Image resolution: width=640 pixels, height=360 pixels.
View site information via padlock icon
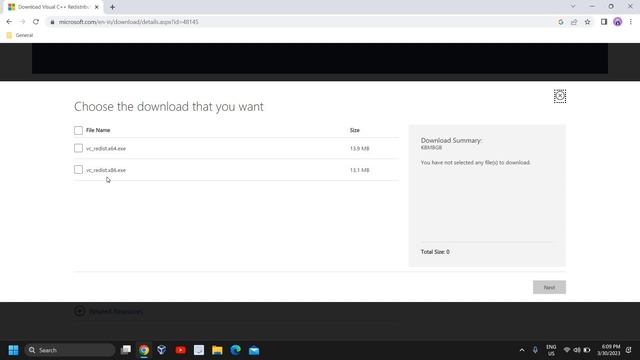pyautogui.click(x=52, y=22)
